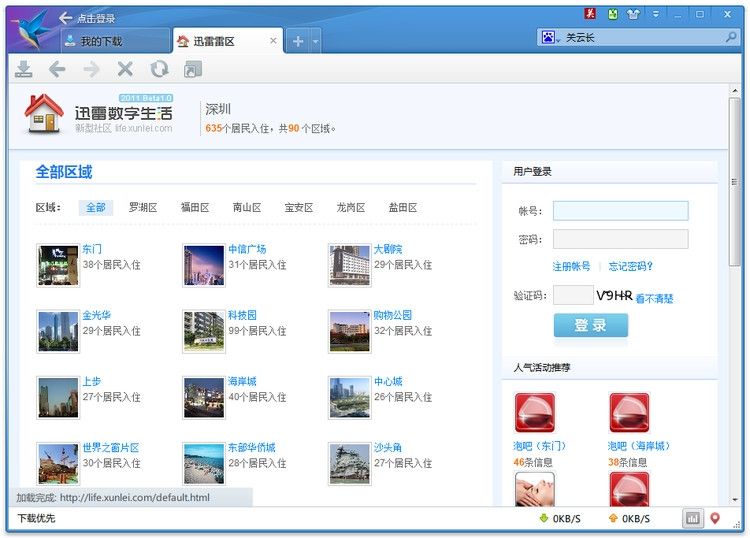Viewport: 750px width, 538px height.
Task: Go back with the left arrow icon
Action: 57,69
